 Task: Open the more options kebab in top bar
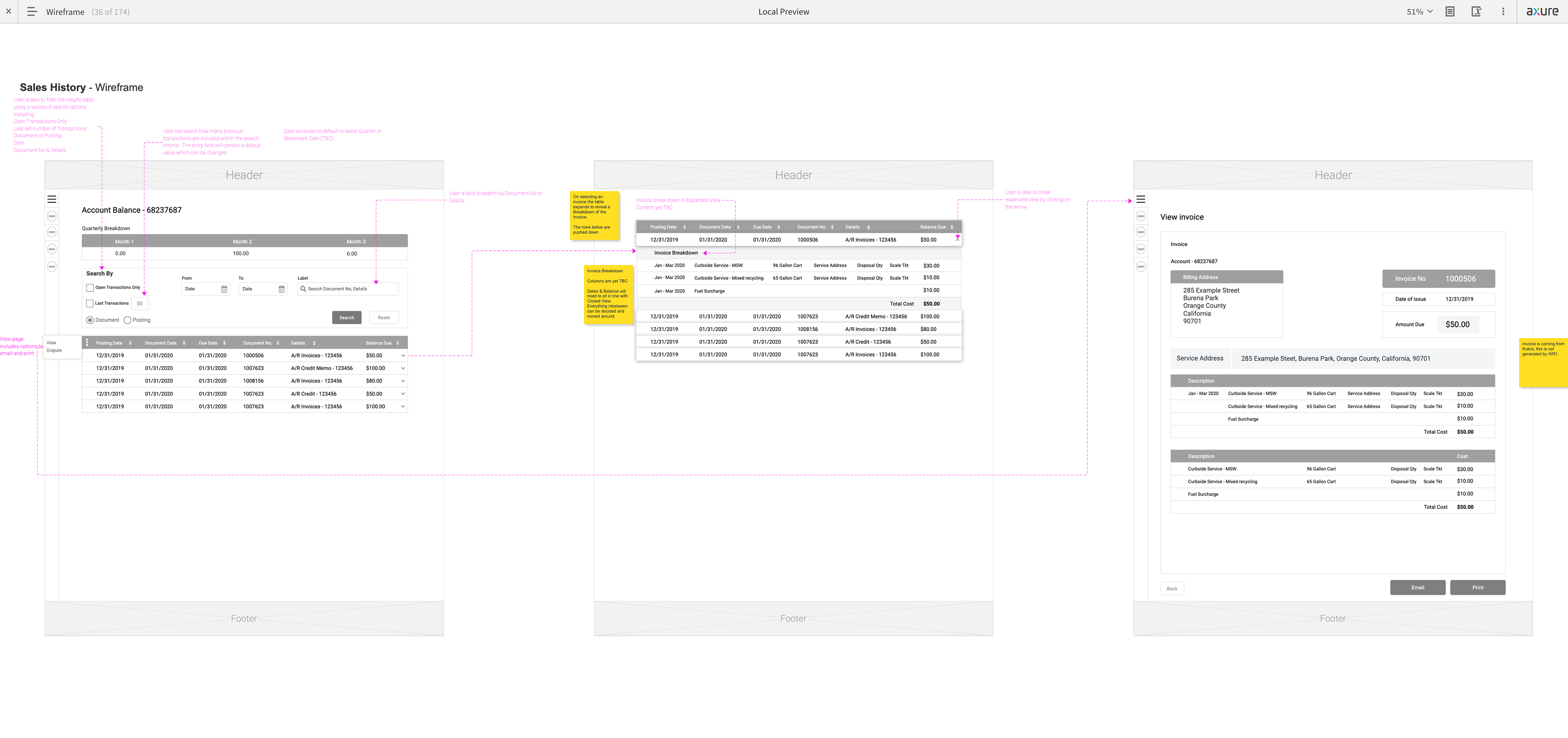coord(1503,11)
